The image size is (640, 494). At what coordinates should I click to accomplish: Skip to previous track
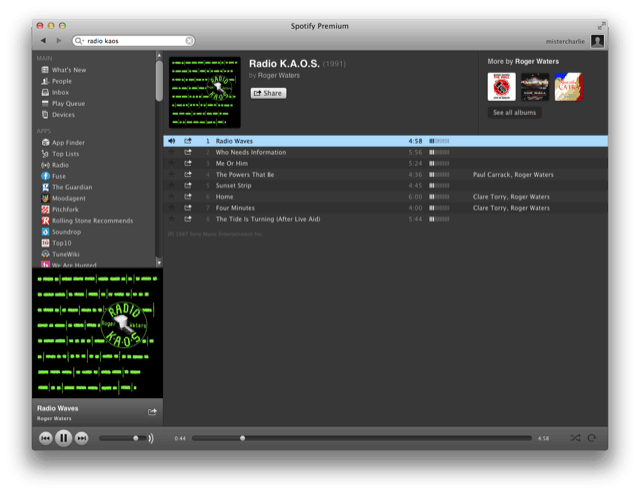(45, 438)
